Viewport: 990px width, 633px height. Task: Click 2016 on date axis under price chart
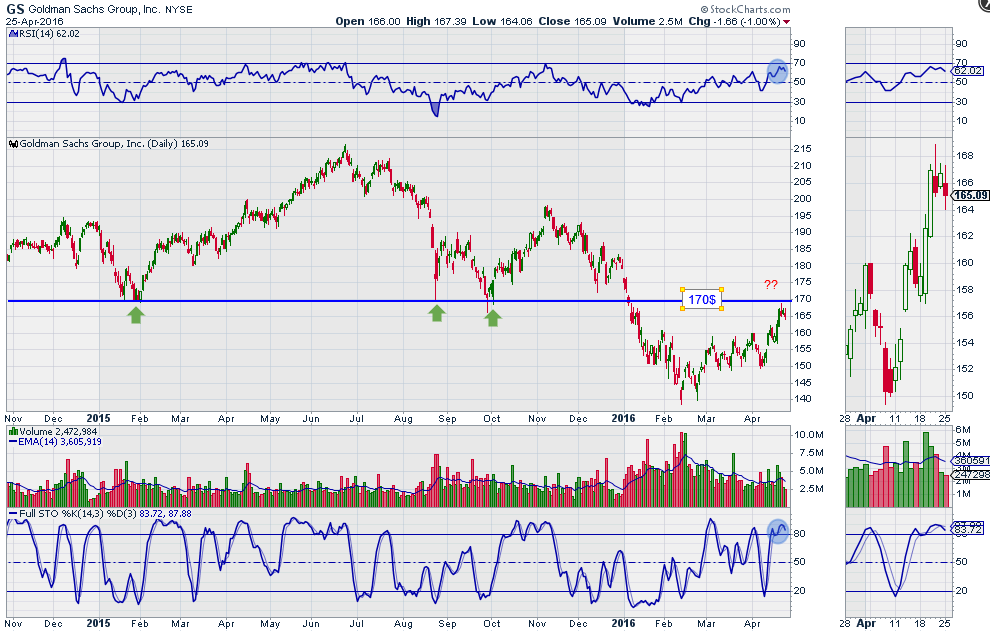pyautogui.click(x=623, y=418)
